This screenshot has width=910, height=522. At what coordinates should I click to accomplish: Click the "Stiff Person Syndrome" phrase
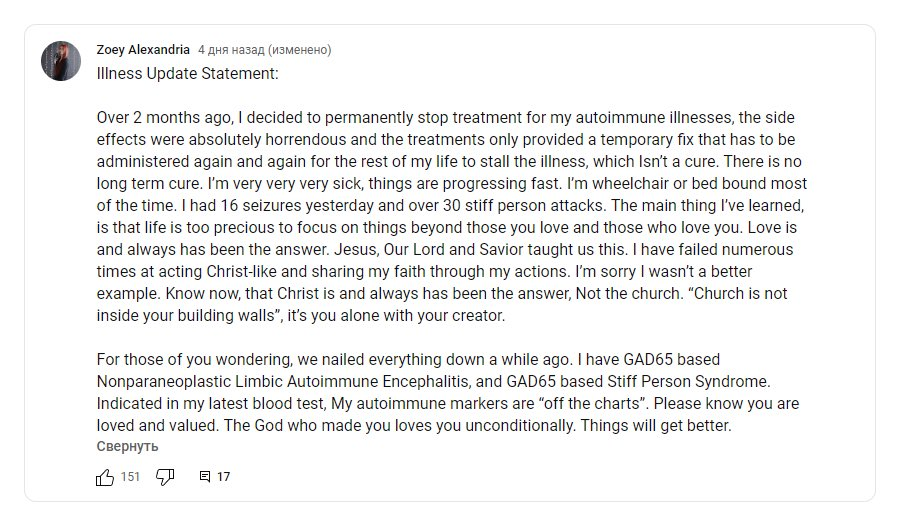[x=688, y=381]
